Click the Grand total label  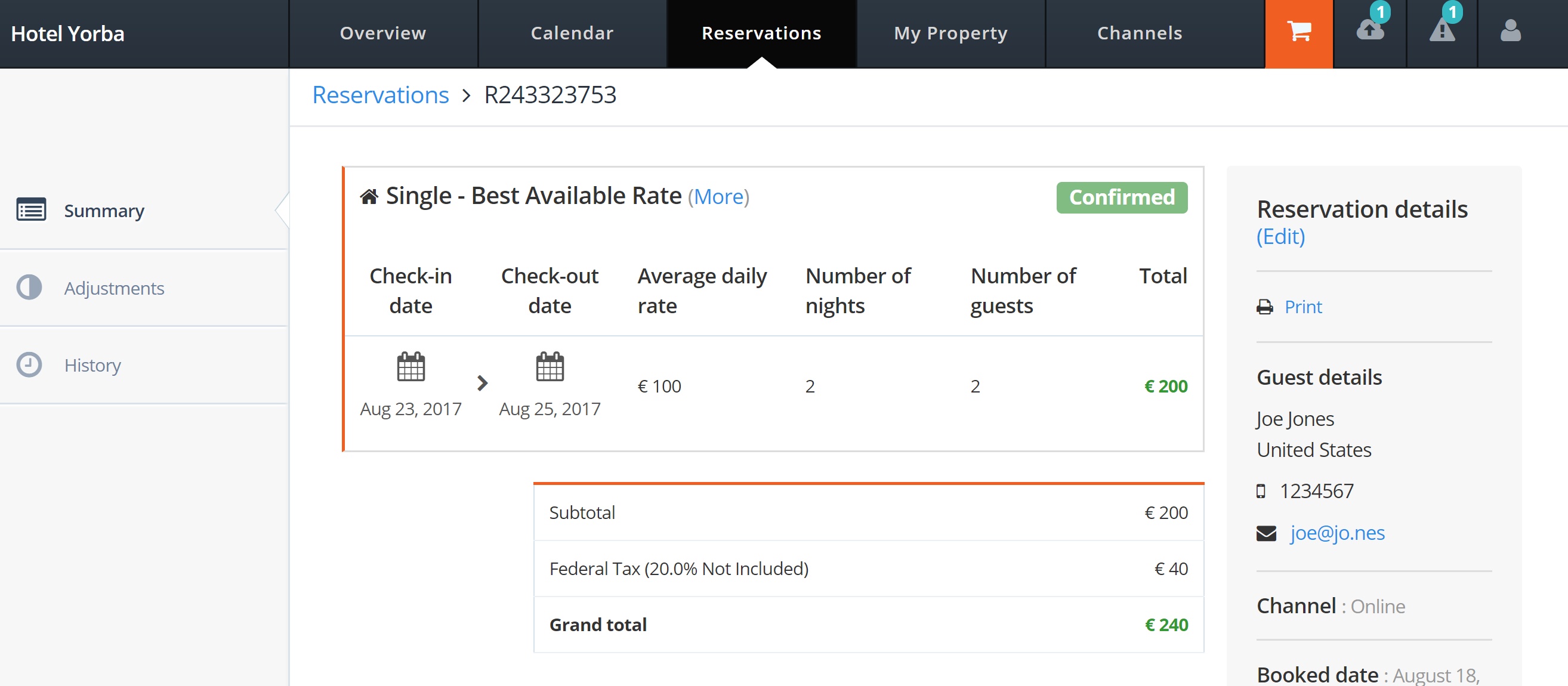[x=598, y=625]
